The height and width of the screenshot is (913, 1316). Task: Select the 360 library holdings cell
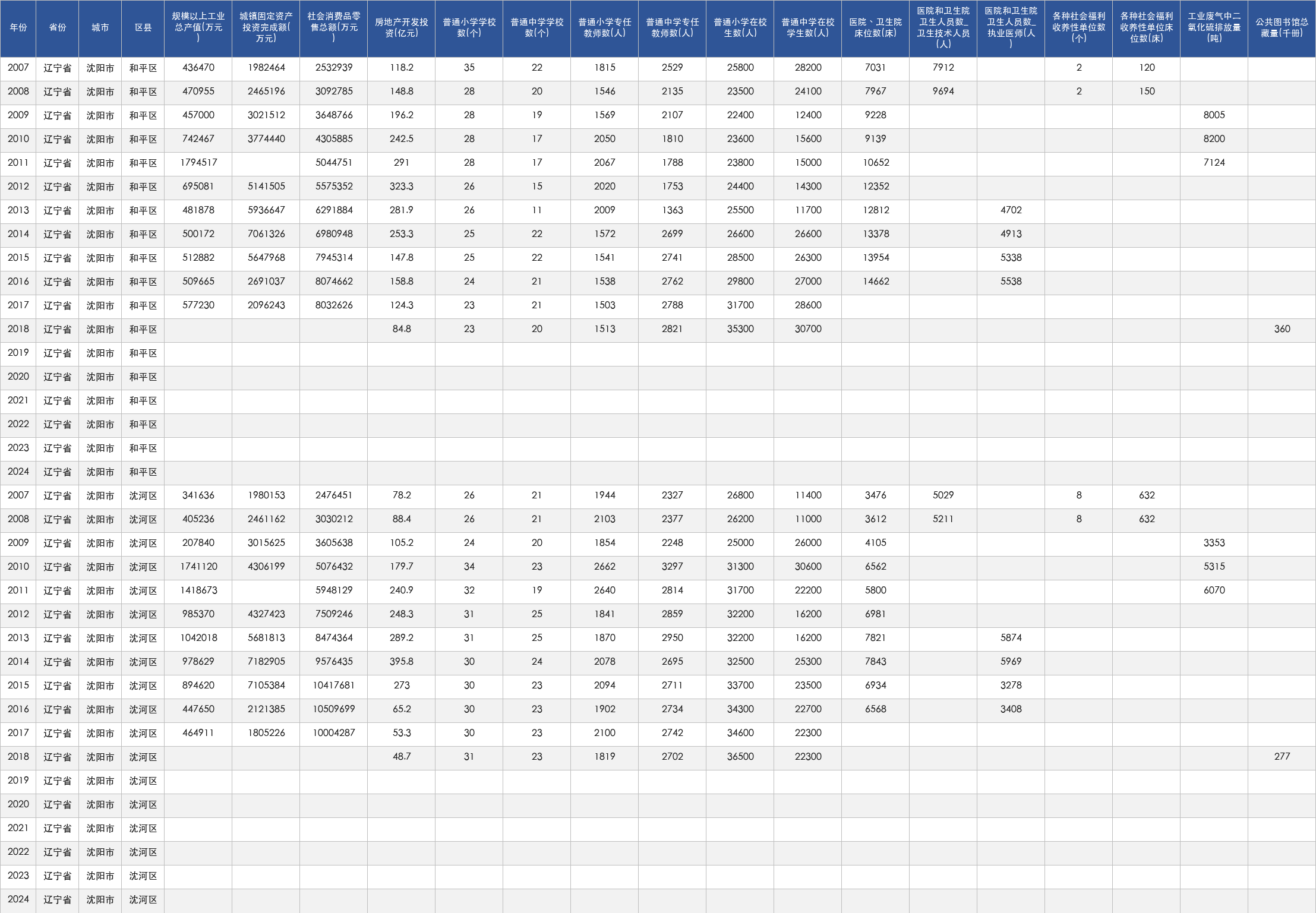(1282, 330)
